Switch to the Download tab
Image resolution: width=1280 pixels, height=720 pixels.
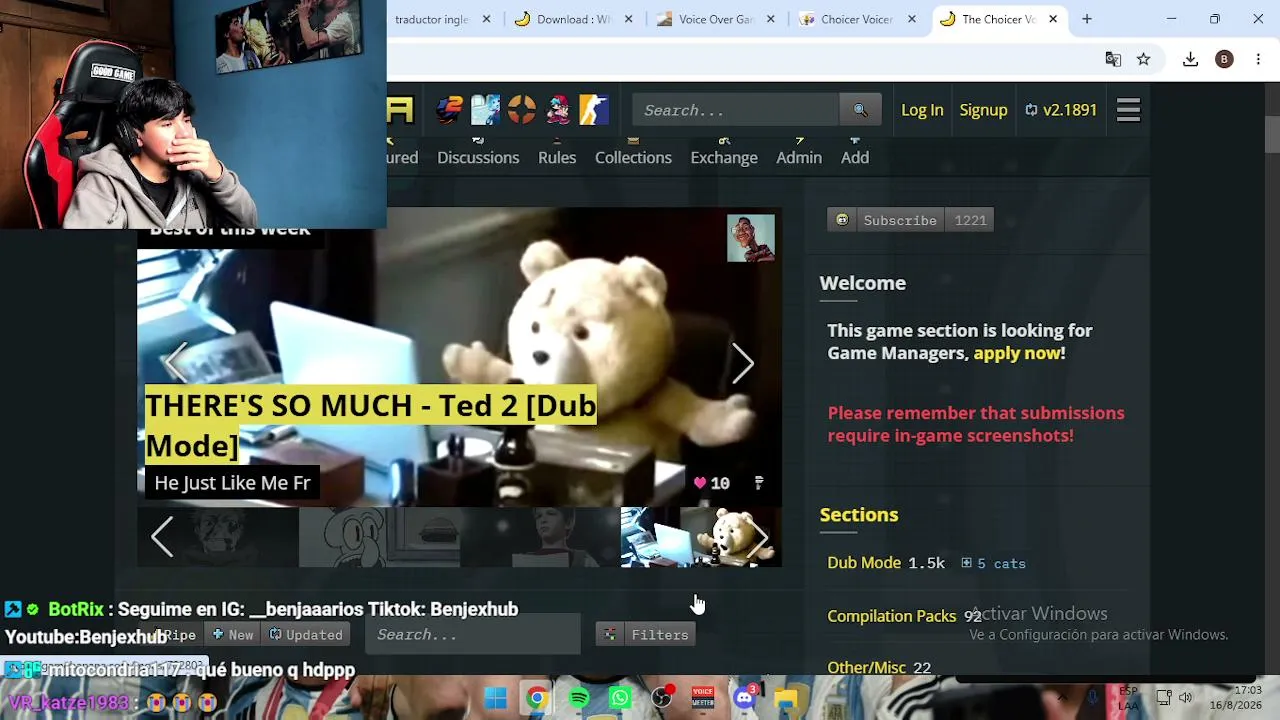(x=573, y=19)
